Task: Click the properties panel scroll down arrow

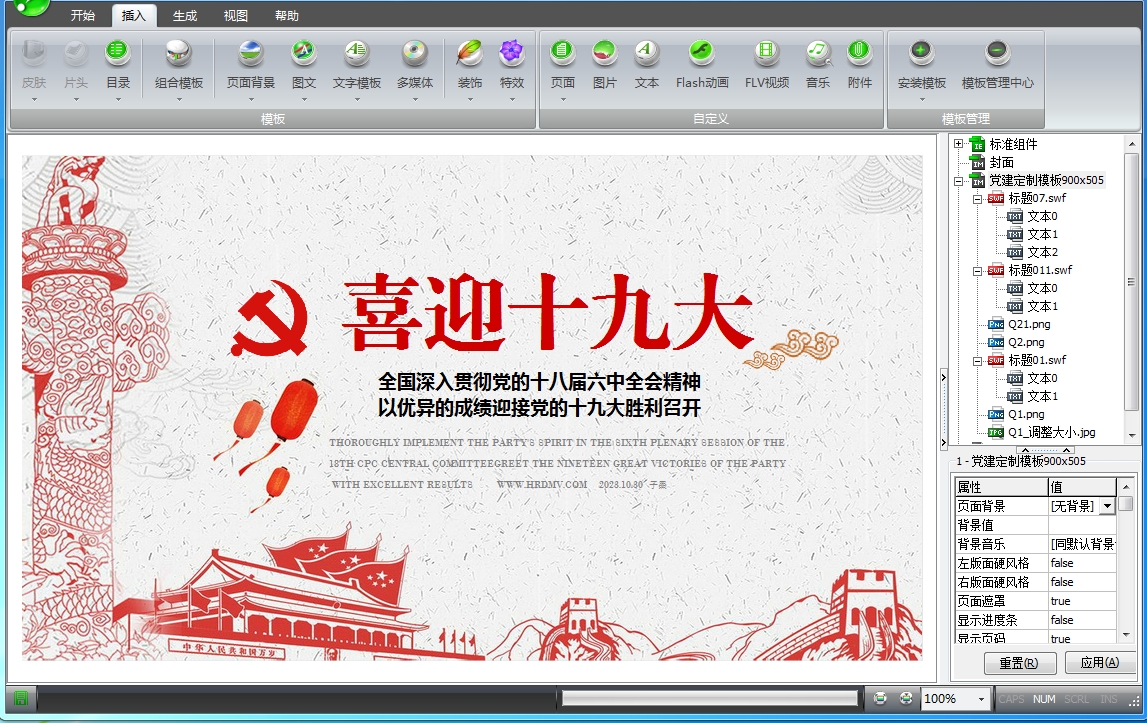Action: (x=1127, y=635)
